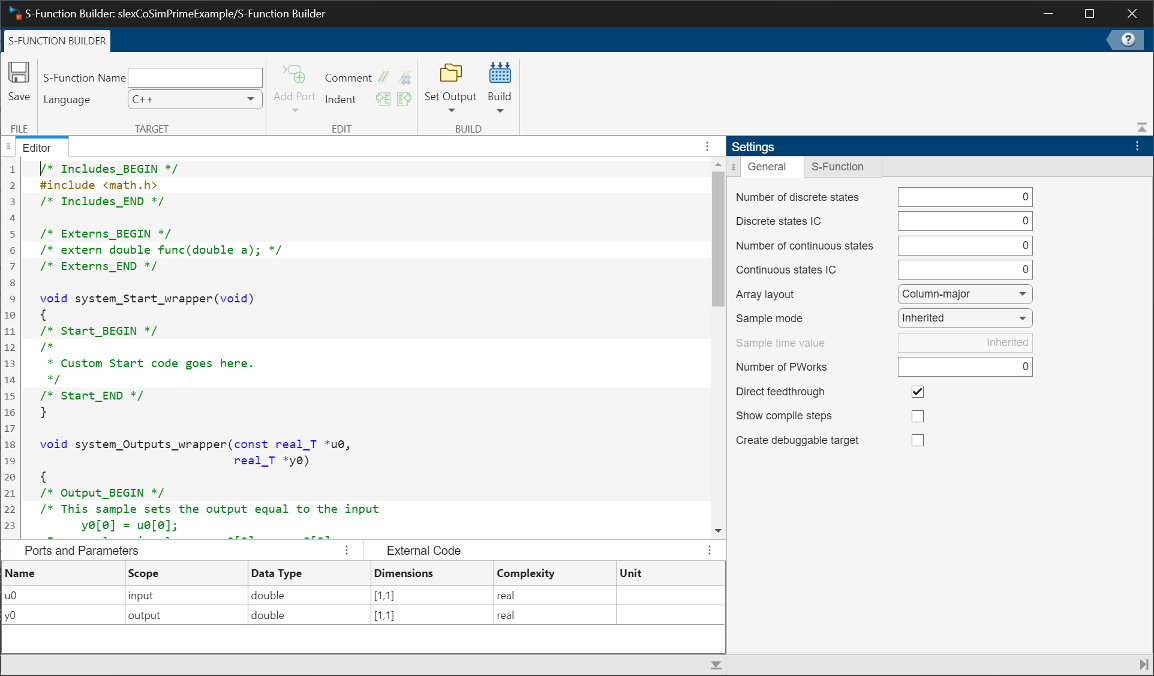The width and height of the screenshot is (1154, 676).
Task: Open the Language dropdown showing C++
Action: click(194, 99)
